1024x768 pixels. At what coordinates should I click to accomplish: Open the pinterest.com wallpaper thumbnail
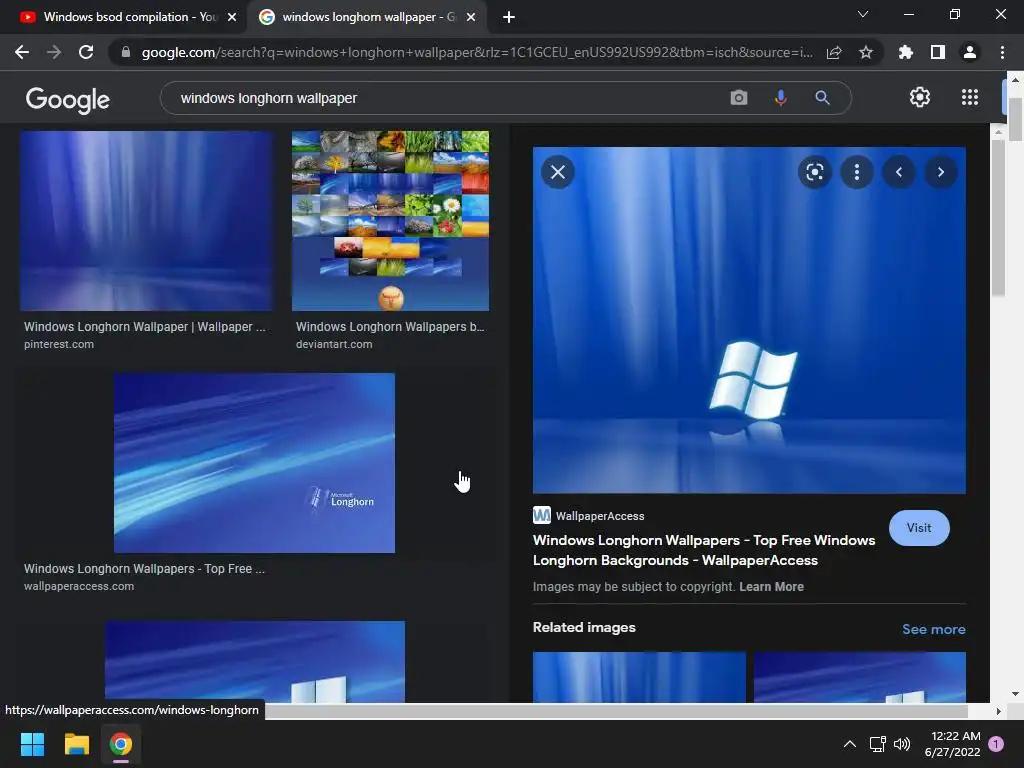coord(146,221)
